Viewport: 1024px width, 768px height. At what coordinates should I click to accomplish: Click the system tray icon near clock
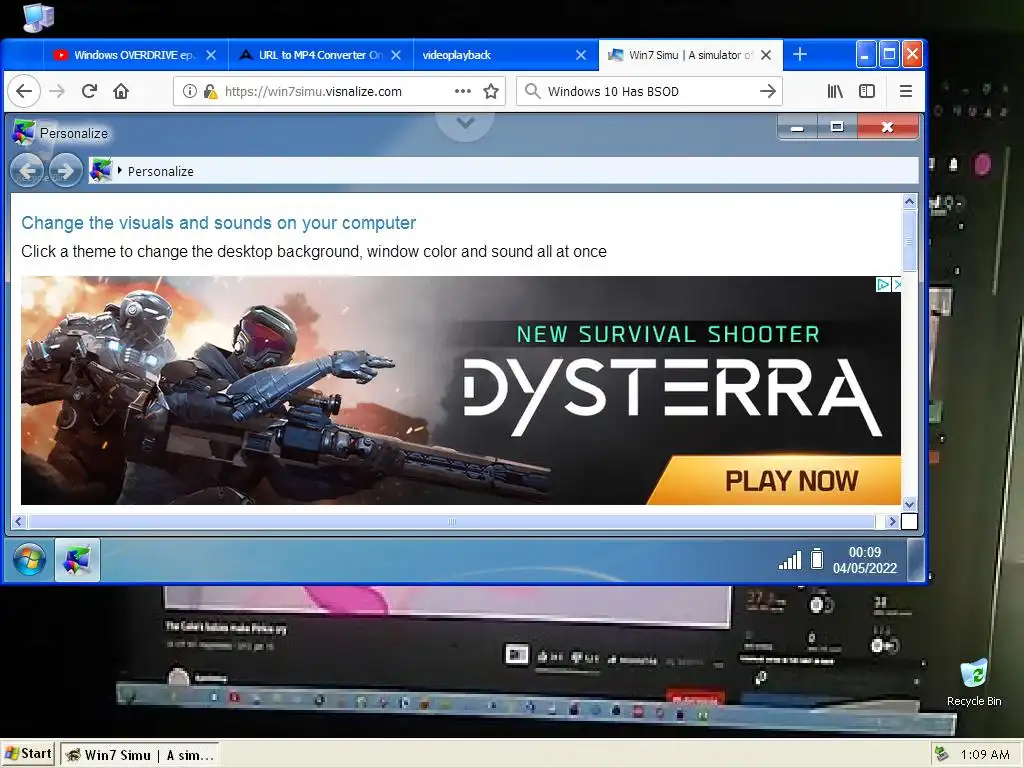tap(941, 754)
